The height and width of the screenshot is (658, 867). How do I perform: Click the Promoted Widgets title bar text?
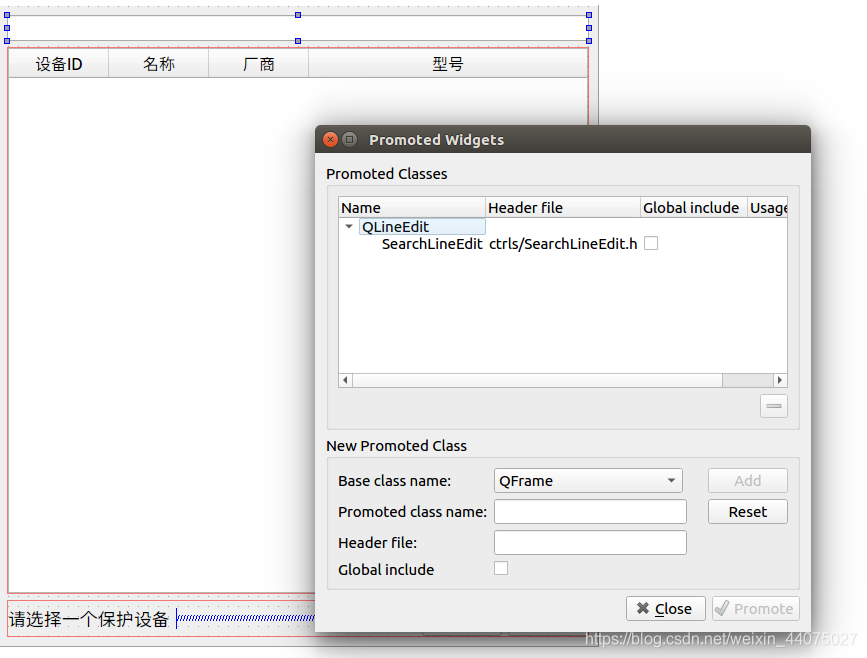(436, 140)
